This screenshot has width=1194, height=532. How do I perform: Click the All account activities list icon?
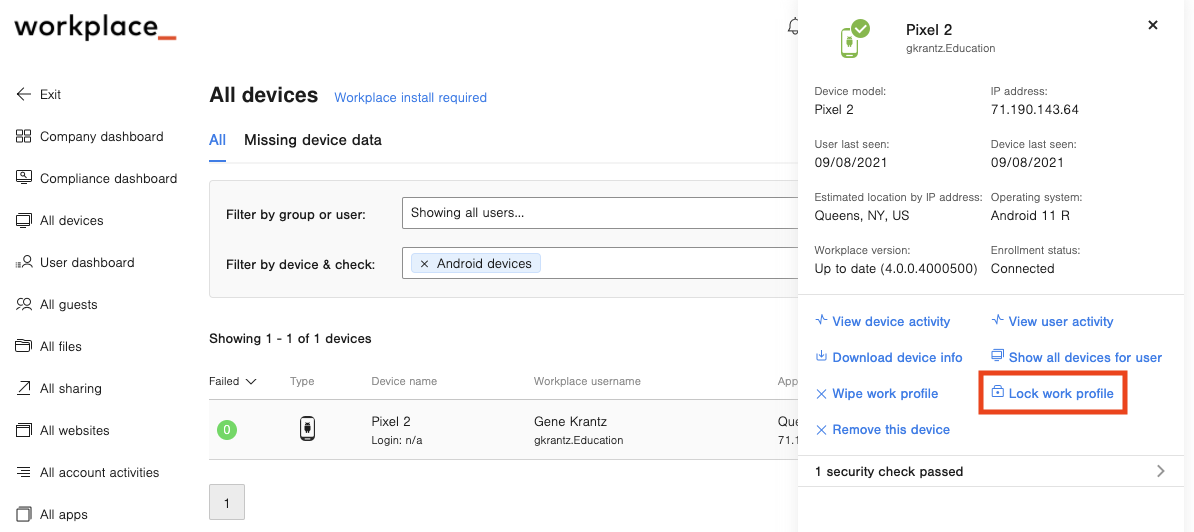point(24,473)
